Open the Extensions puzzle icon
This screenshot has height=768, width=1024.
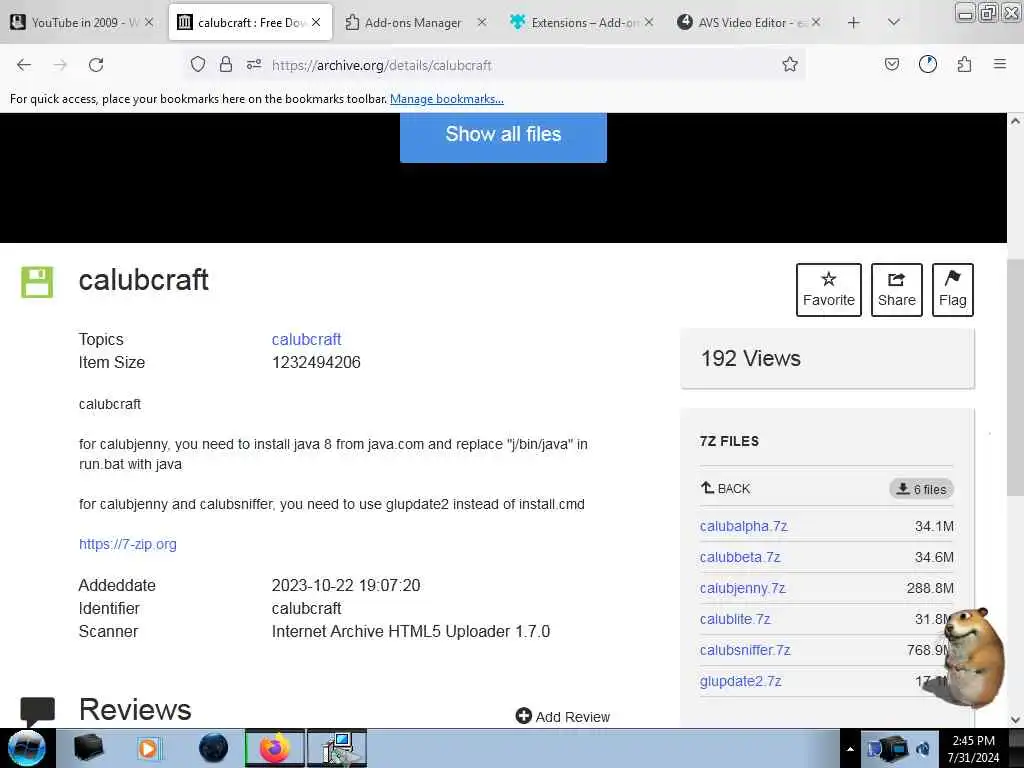coord(964,65)
